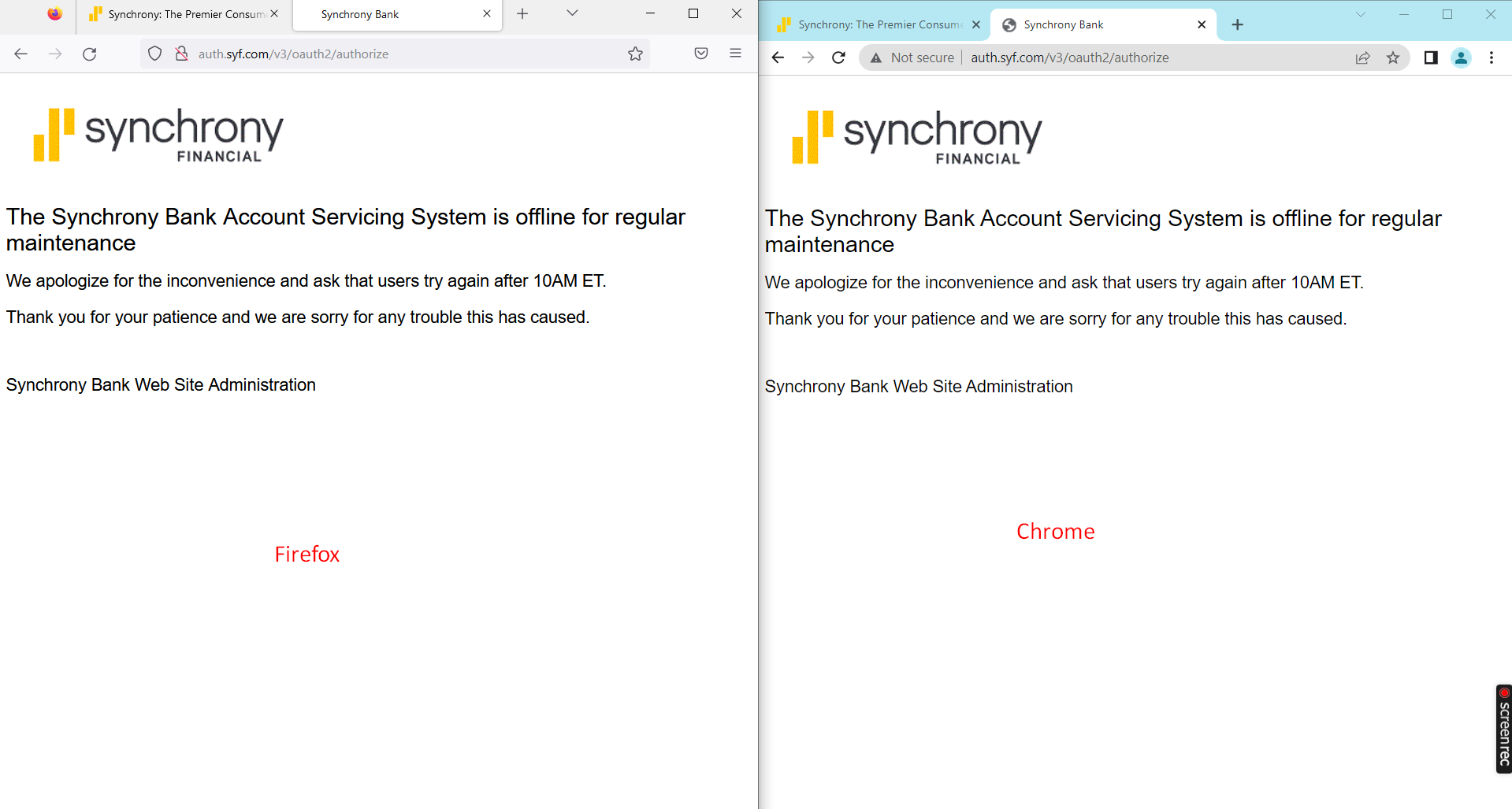Screen dimensions: 1512x809
Task: Open a new tab in Chrome
Action: (x=1236, y=24)
